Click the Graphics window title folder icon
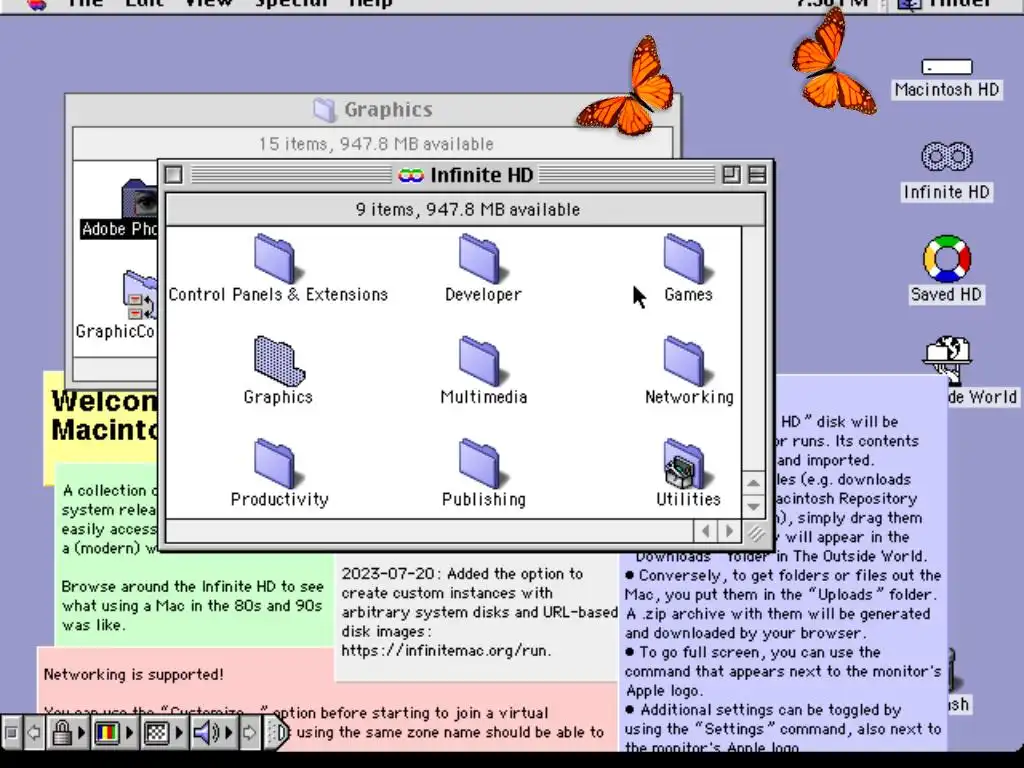The height and width of the screenshot is (768, 1024). 324,110
